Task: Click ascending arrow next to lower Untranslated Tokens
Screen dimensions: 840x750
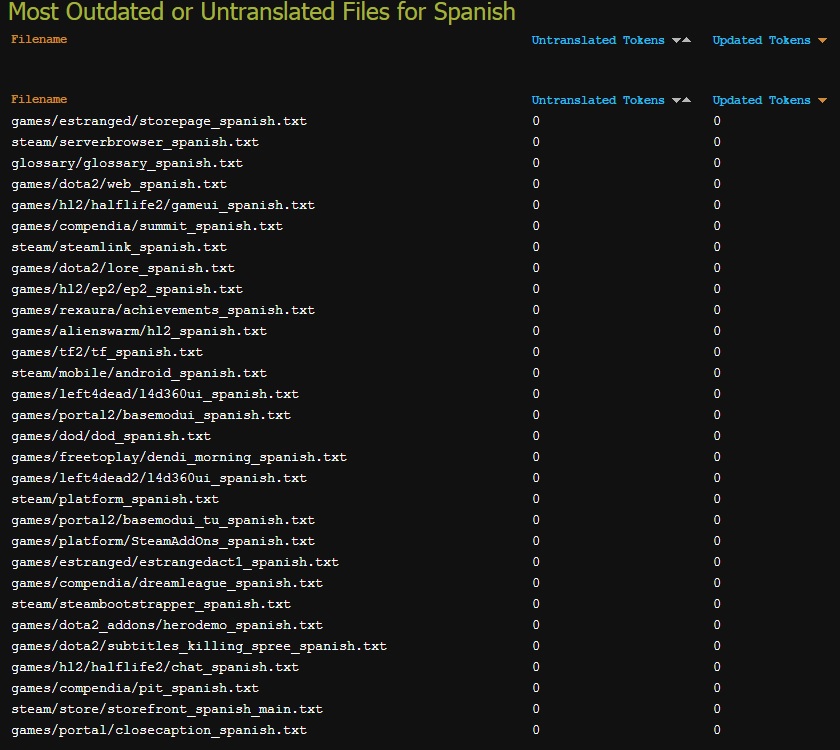Action: click(x=687, y=101)
